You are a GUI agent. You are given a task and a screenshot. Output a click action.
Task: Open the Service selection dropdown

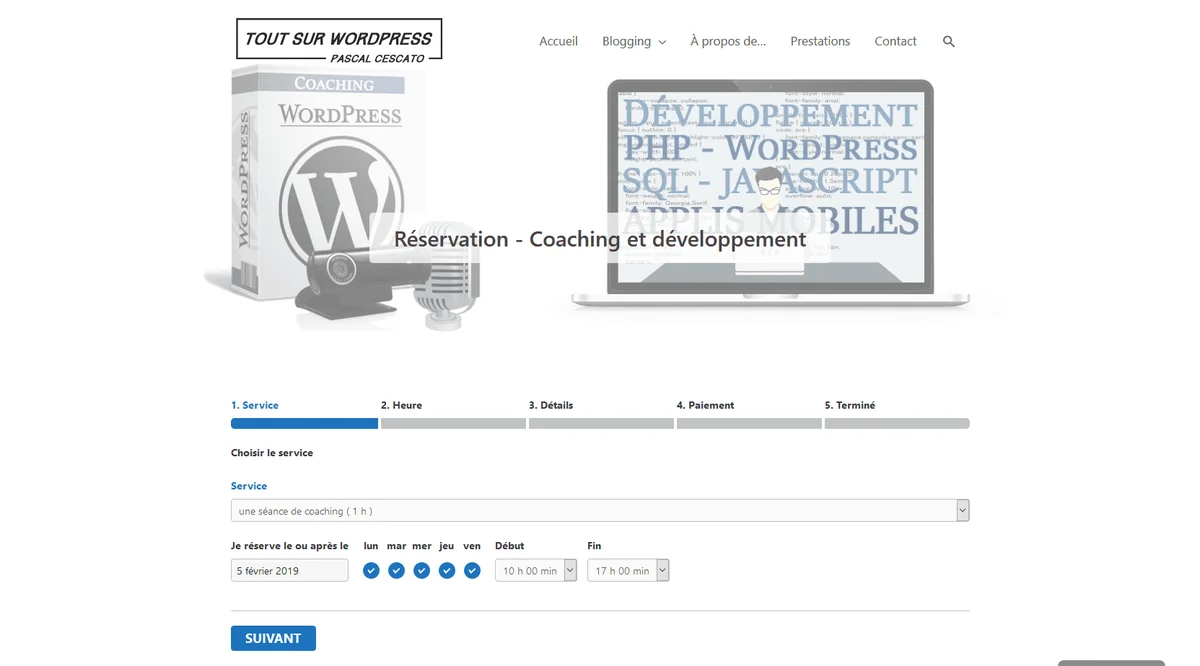pos(599,511)
